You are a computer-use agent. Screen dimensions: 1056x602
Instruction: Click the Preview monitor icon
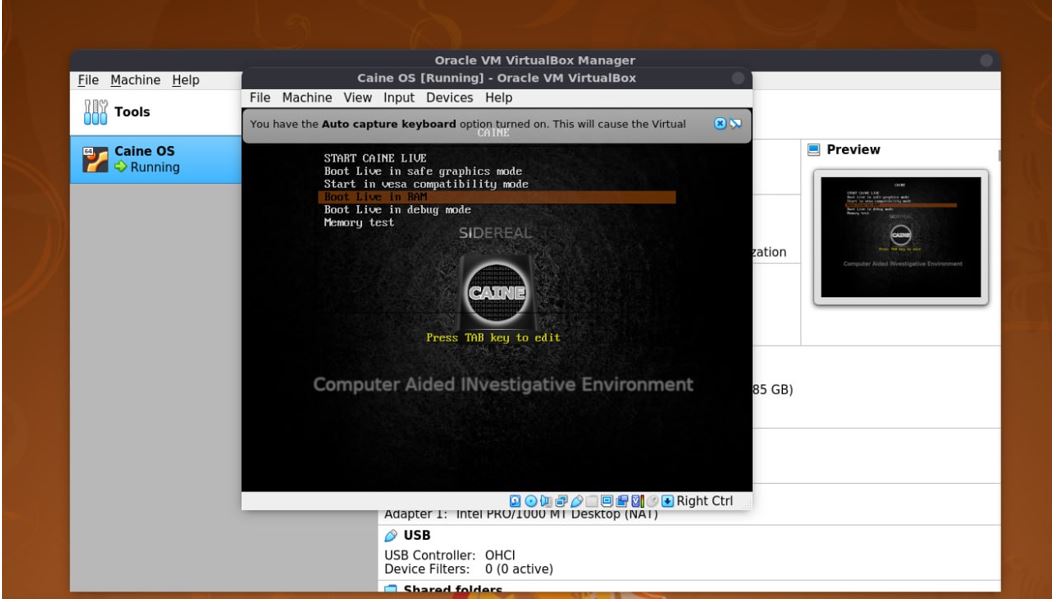(814, 149)
